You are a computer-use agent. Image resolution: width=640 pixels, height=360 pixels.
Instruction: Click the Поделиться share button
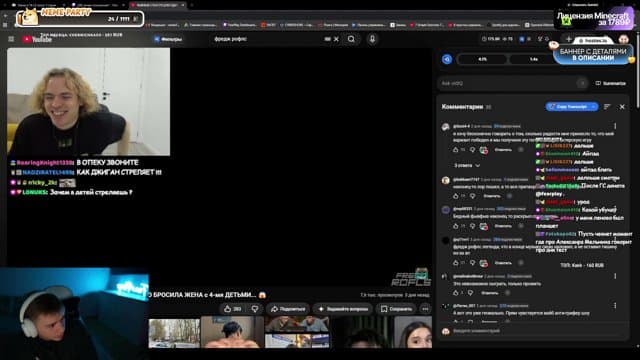(x=288, y=309)
